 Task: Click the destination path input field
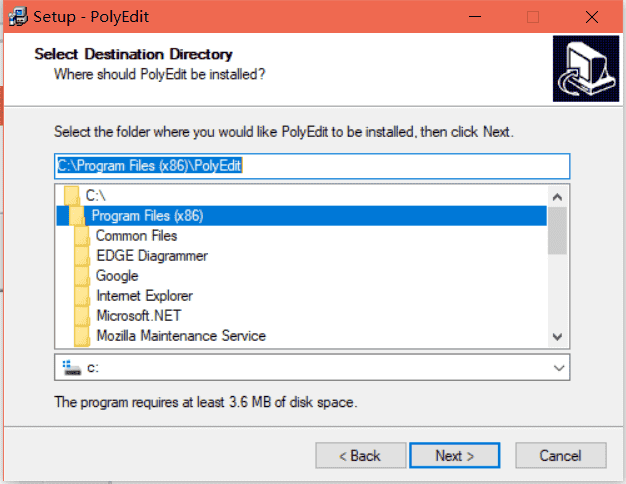click(x=312, y=166)
